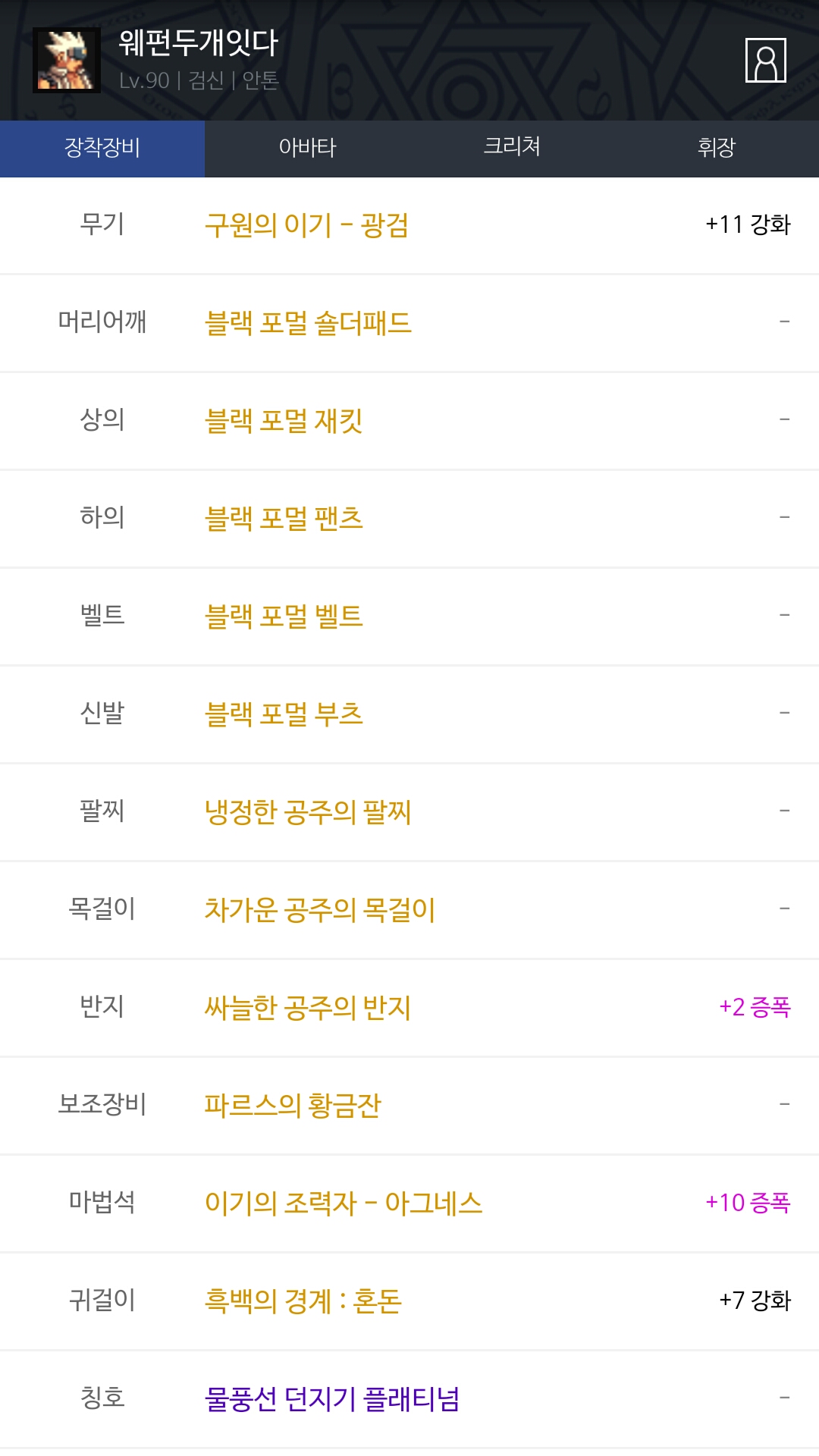819x1456 pixels.
Task: Click 싸늘한 공주의 반지 ring item
Action: [x=308, y=1008]
